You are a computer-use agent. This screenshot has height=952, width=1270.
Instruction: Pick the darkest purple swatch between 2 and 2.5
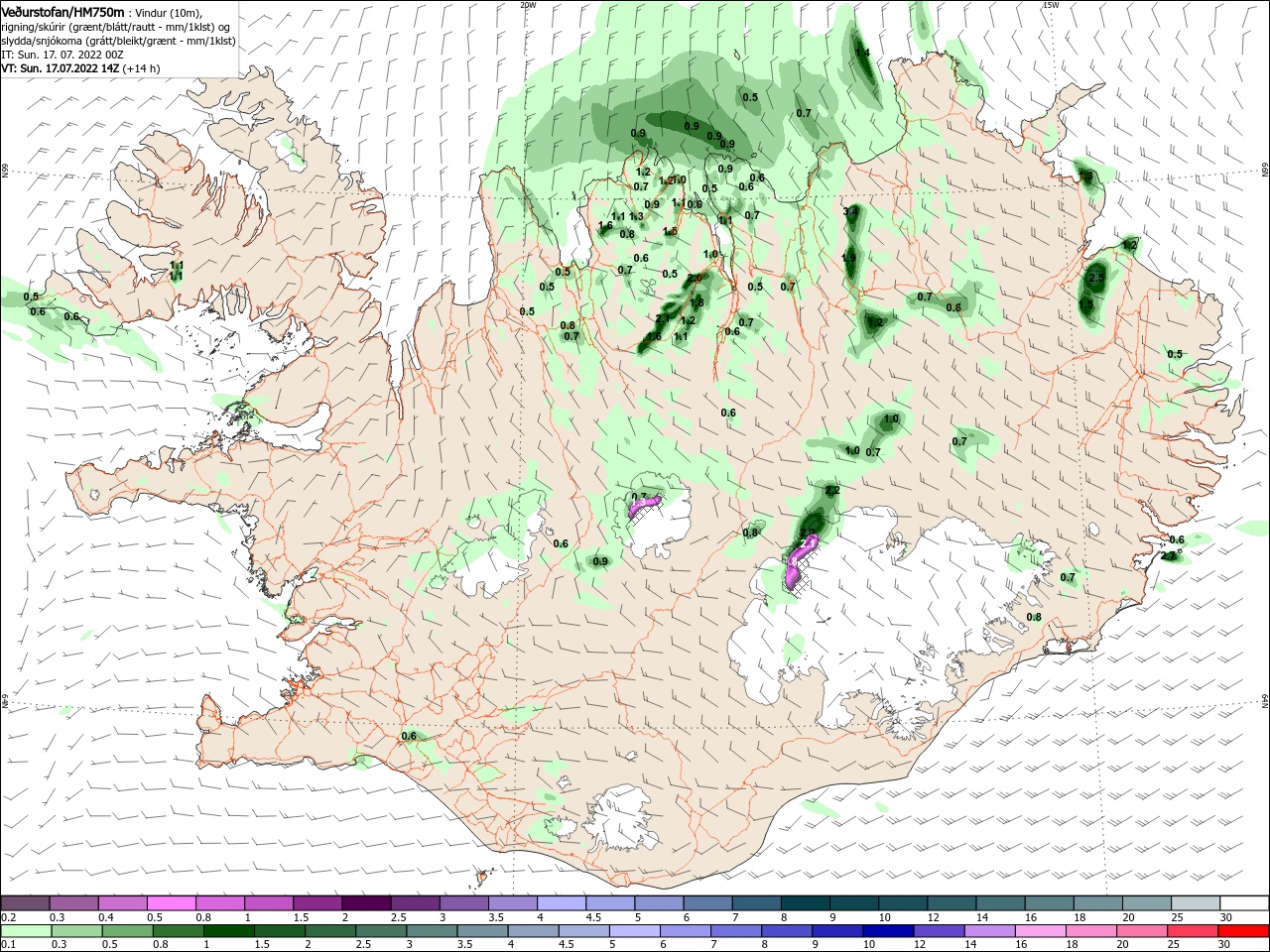coord(365,903)
